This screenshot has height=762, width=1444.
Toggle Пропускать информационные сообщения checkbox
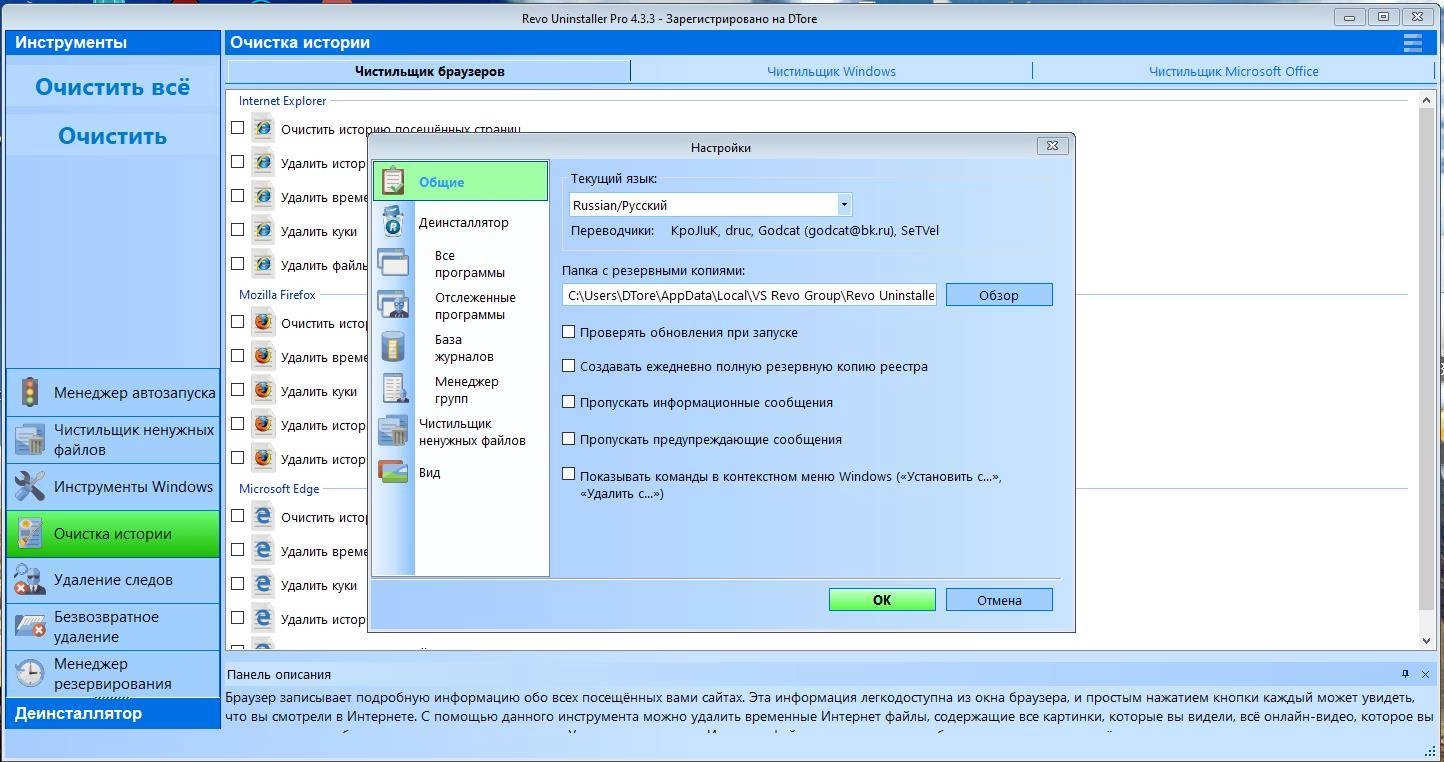[x=568, y=402]
